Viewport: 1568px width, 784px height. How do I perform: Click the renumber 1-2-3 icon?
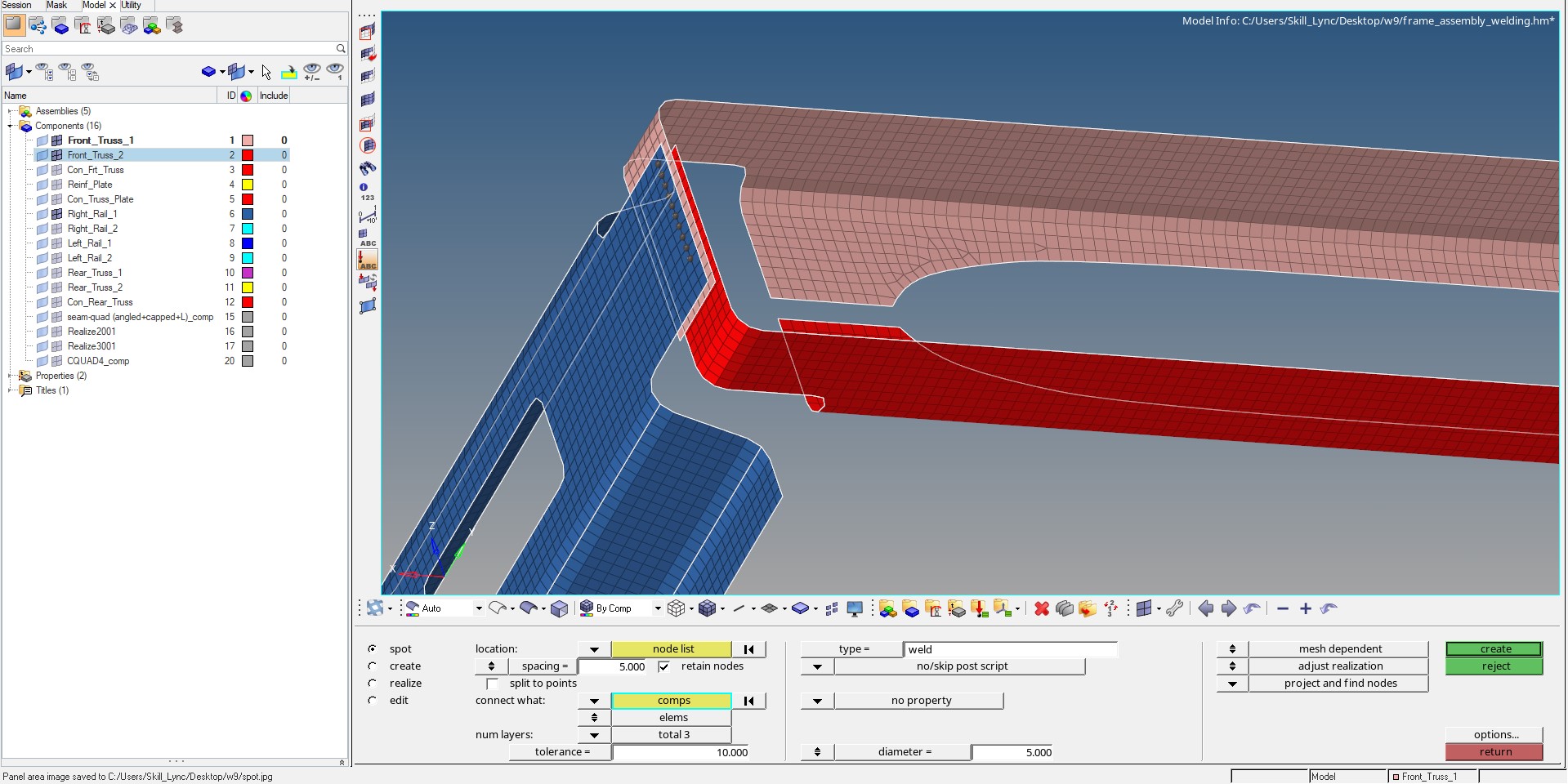click(x=1110, y=609)
